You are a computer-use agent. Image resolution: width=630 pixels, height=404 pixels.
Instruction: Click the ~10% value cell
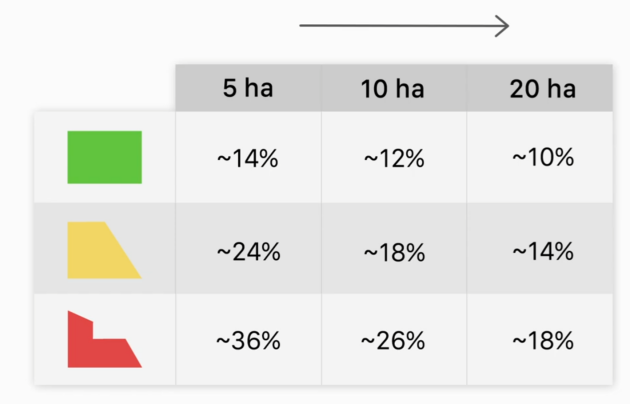(542, 158)
